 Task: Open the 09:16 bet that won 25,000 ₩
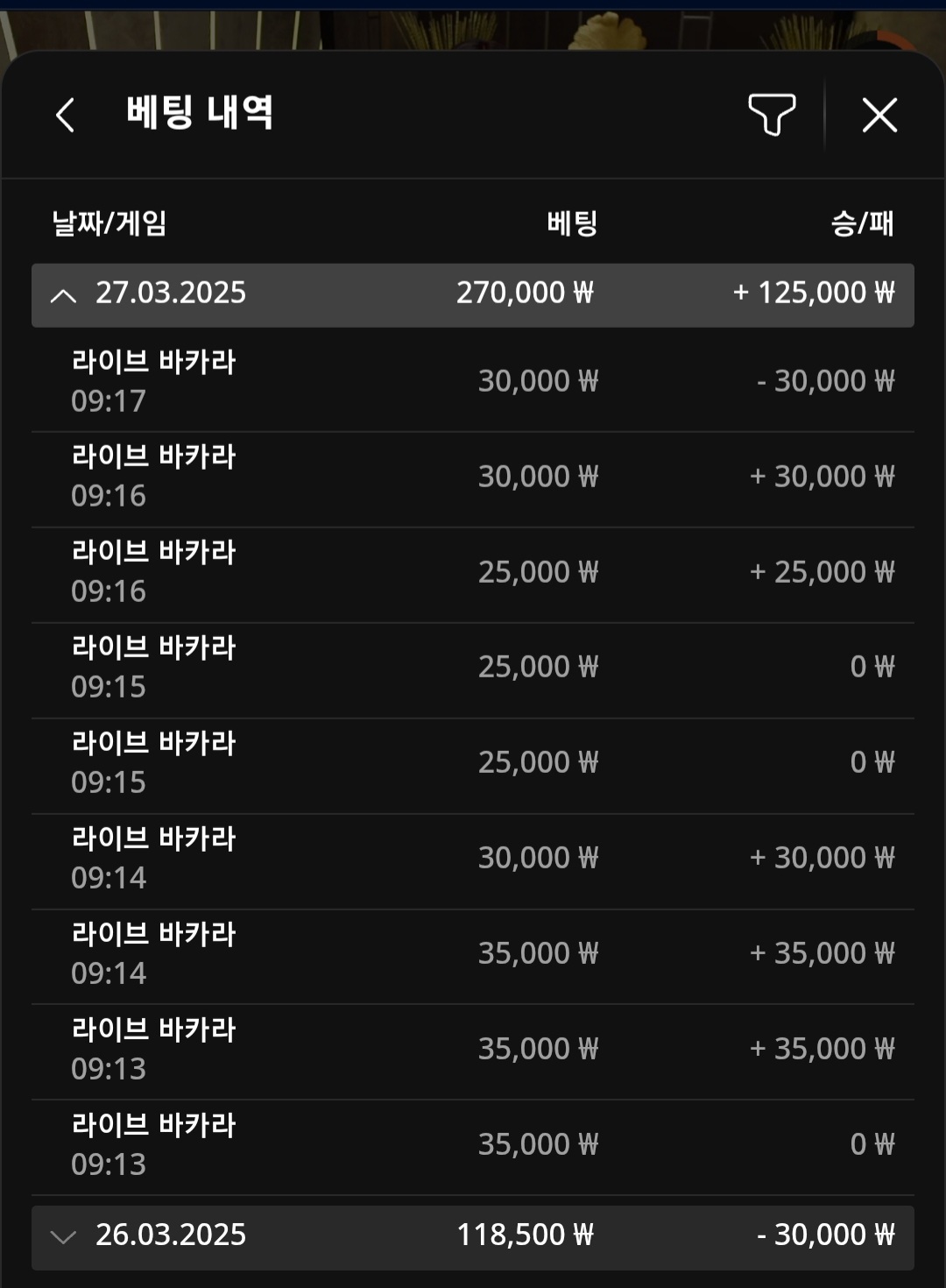click(x=473, y=572)
